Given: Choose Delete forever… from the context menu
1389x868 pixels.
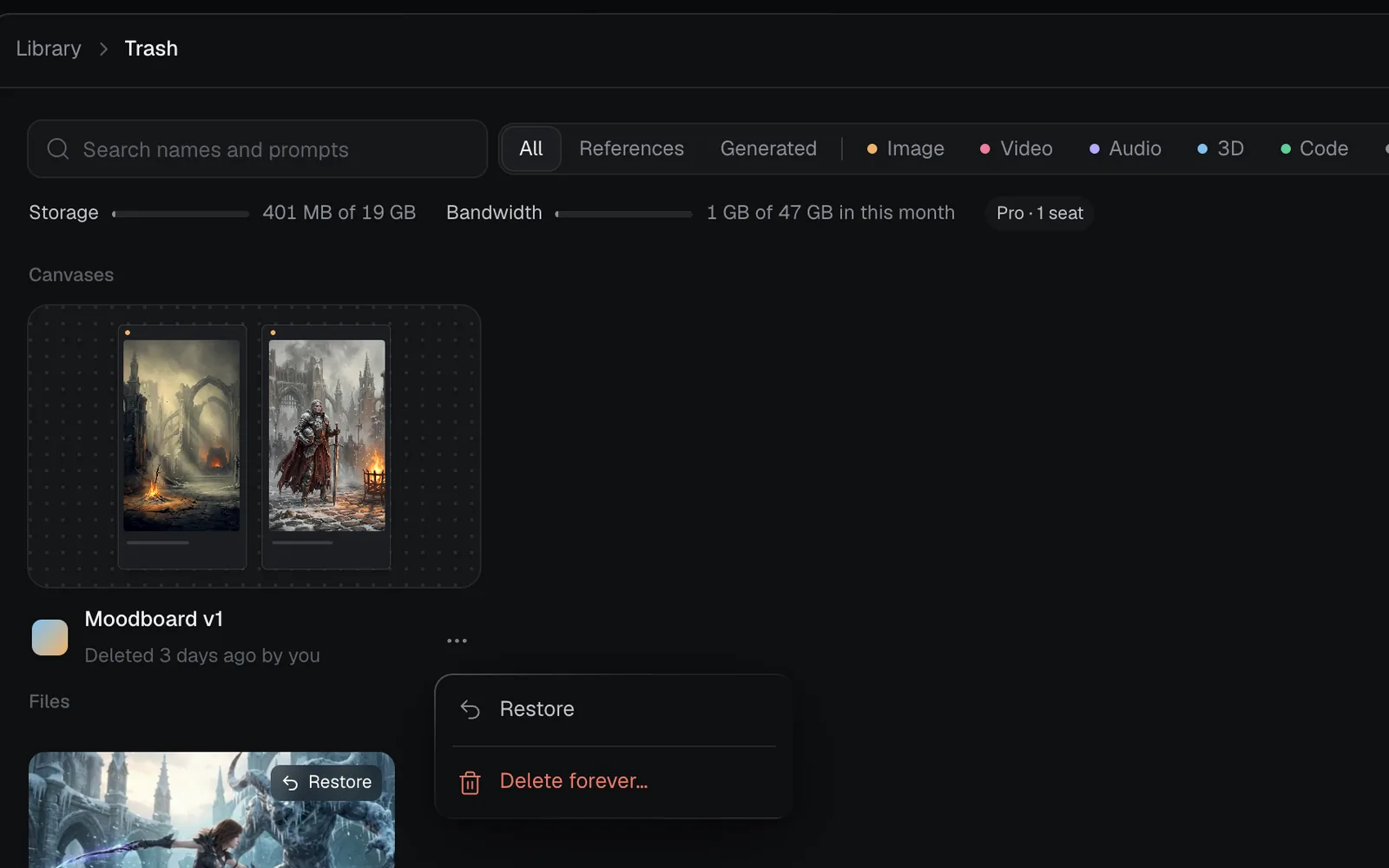Looking at the screenshot, I should pyautogui.click(x=614, y=781).
